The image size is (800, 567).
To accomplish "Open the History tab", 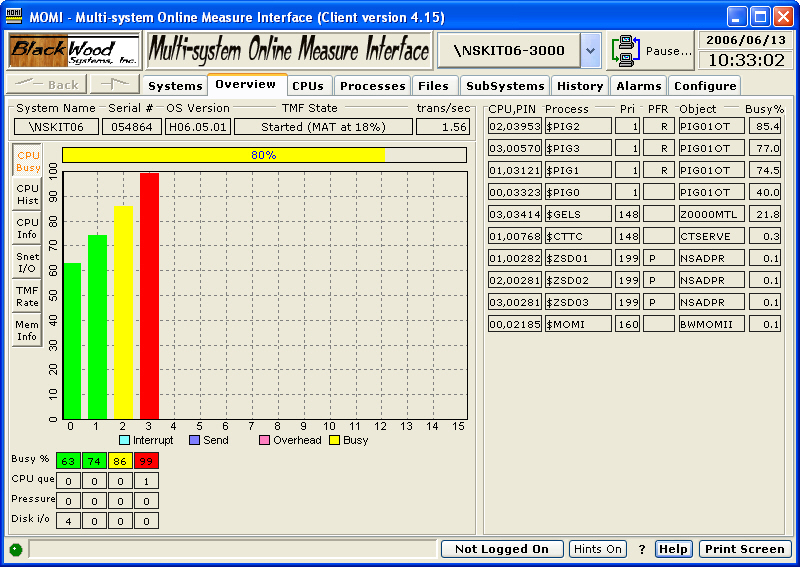I will click(580, 86).
